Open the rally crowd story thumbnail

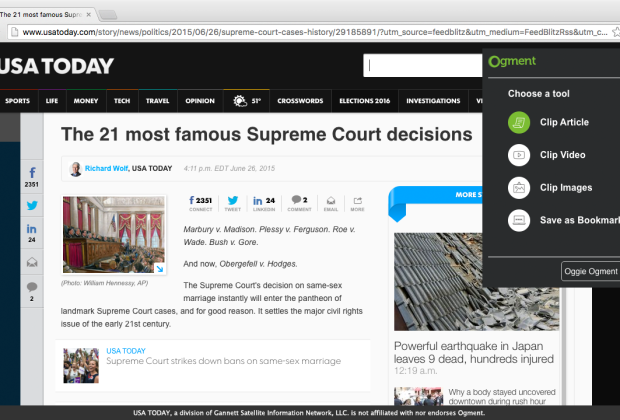(81, 365)
